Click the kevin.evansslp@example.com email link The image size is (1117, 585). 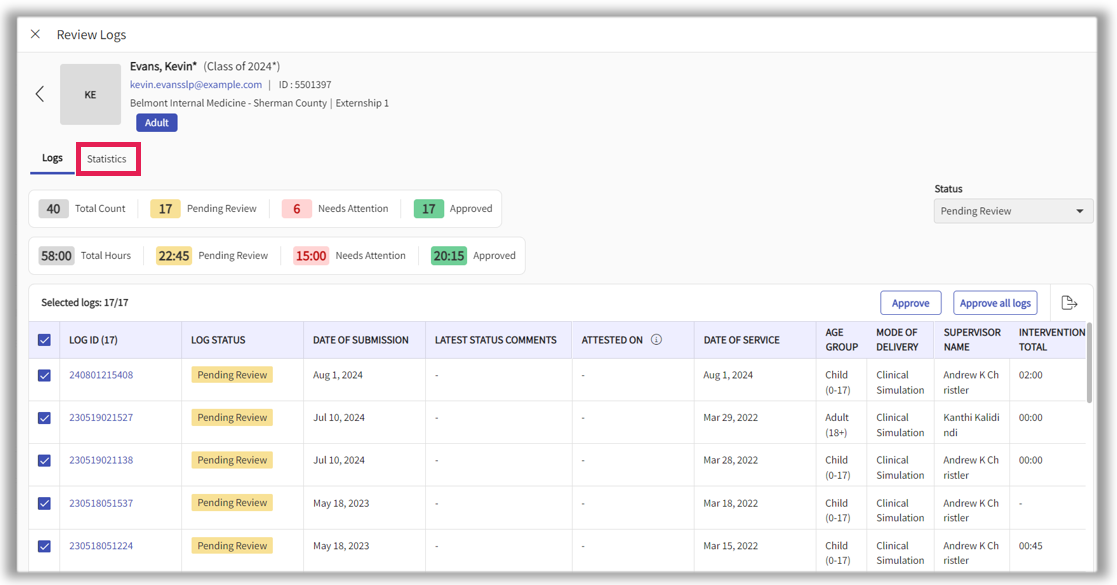point(196,85)
